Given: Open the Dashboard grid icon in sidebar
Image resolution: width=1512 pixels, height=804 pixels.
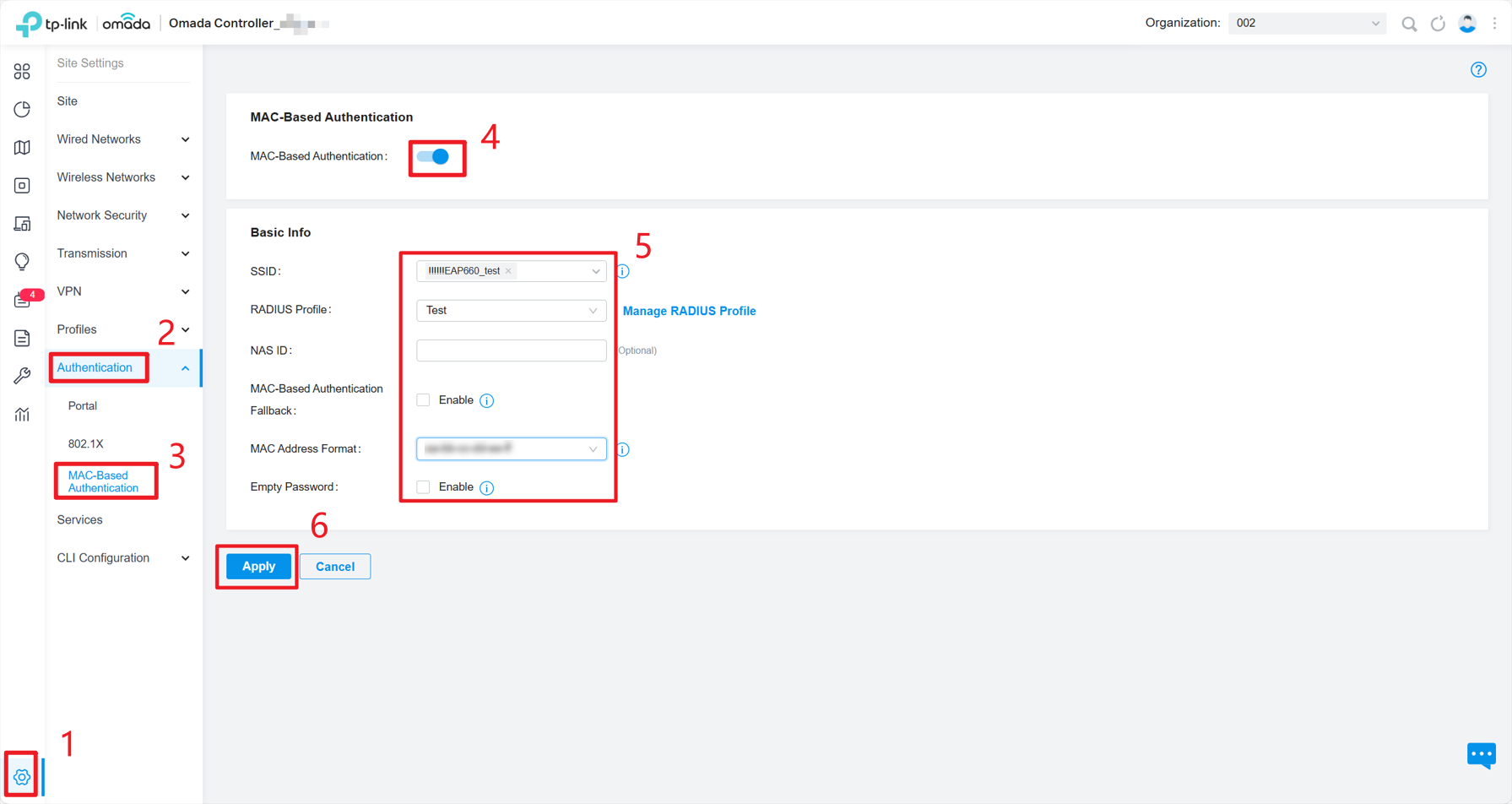Looking at the screenshot, I should (22, 72).
